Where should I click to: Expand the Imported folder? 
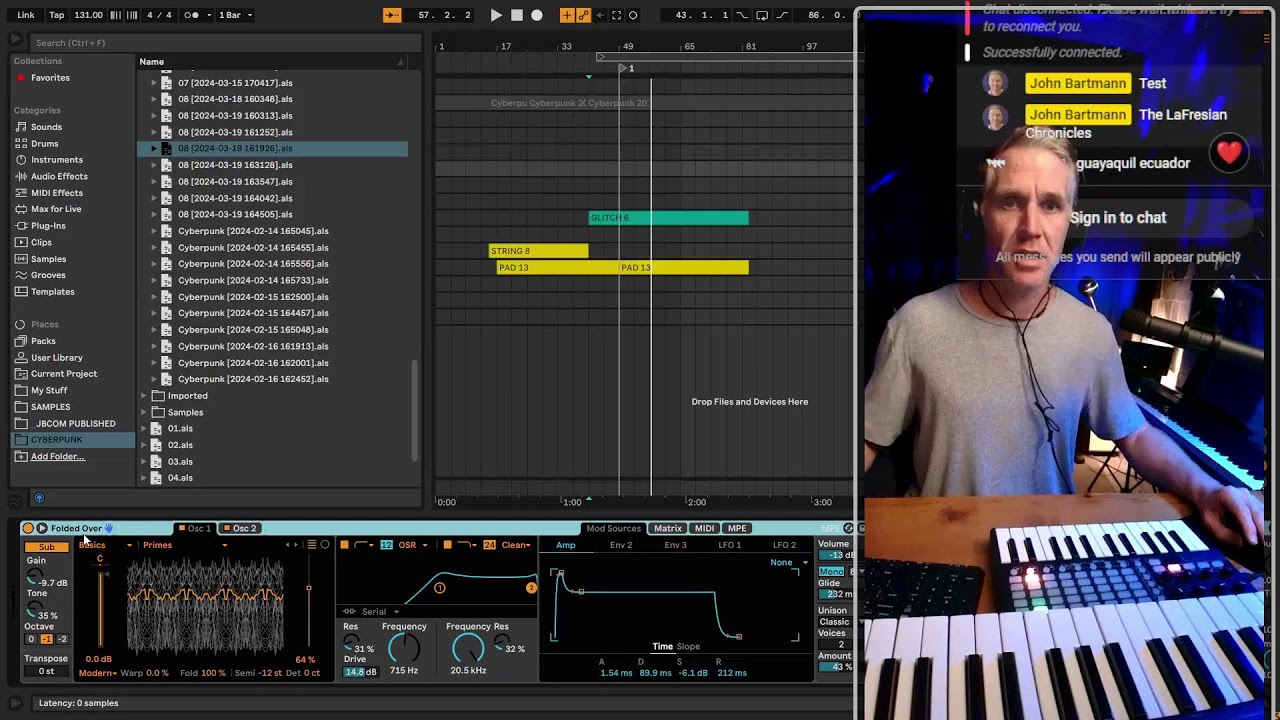tap(144, 396)
